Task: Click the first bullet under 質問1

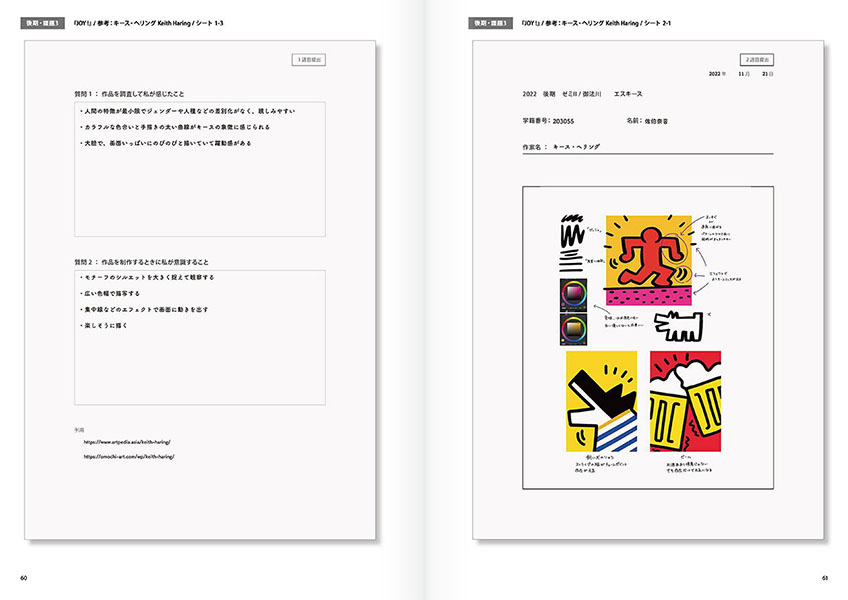Action: (x=187, y=111)
